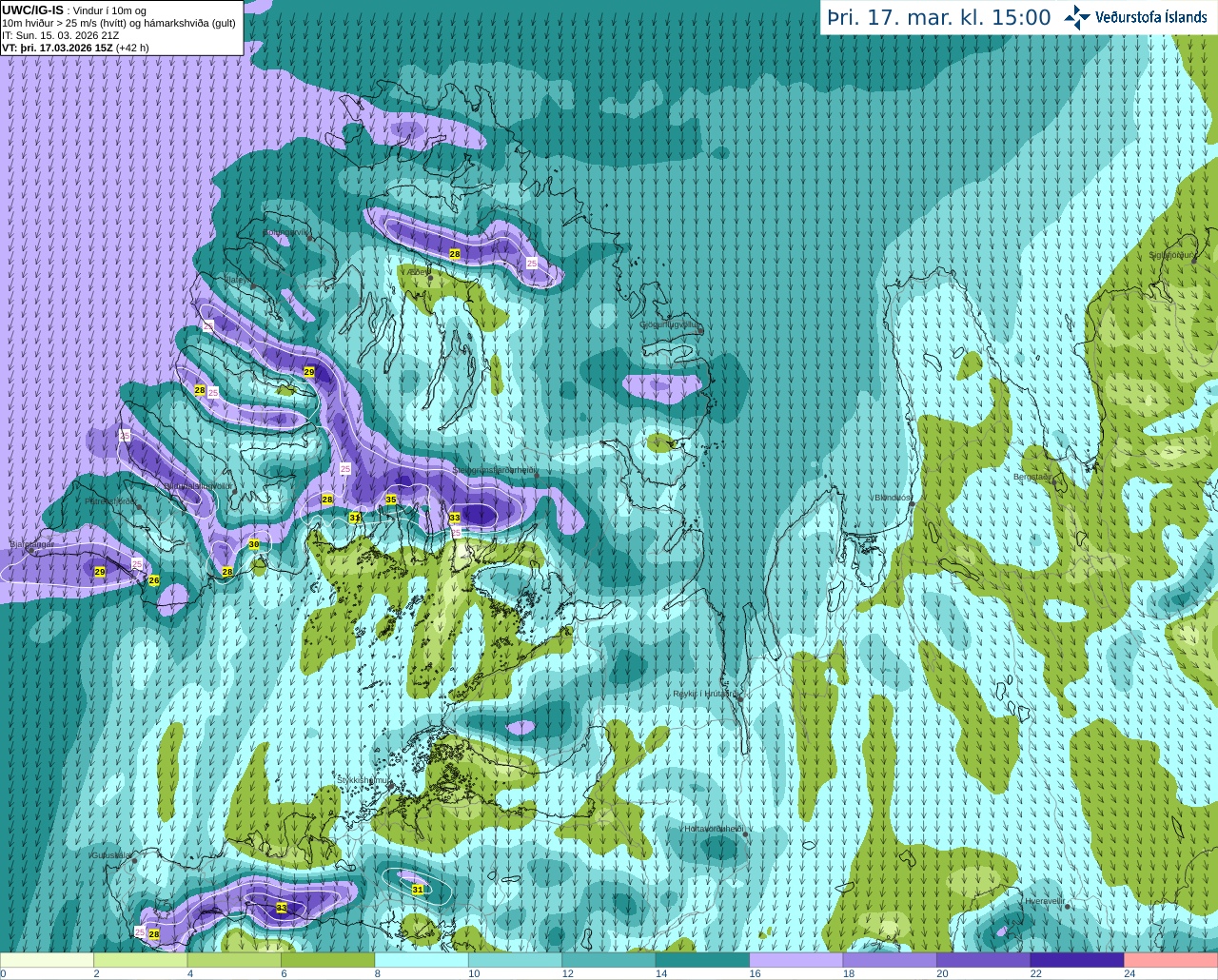Click the 0–2 m/s pale legend swatch
This screenshot has width=1218, height=980.
tap(48, 959)
